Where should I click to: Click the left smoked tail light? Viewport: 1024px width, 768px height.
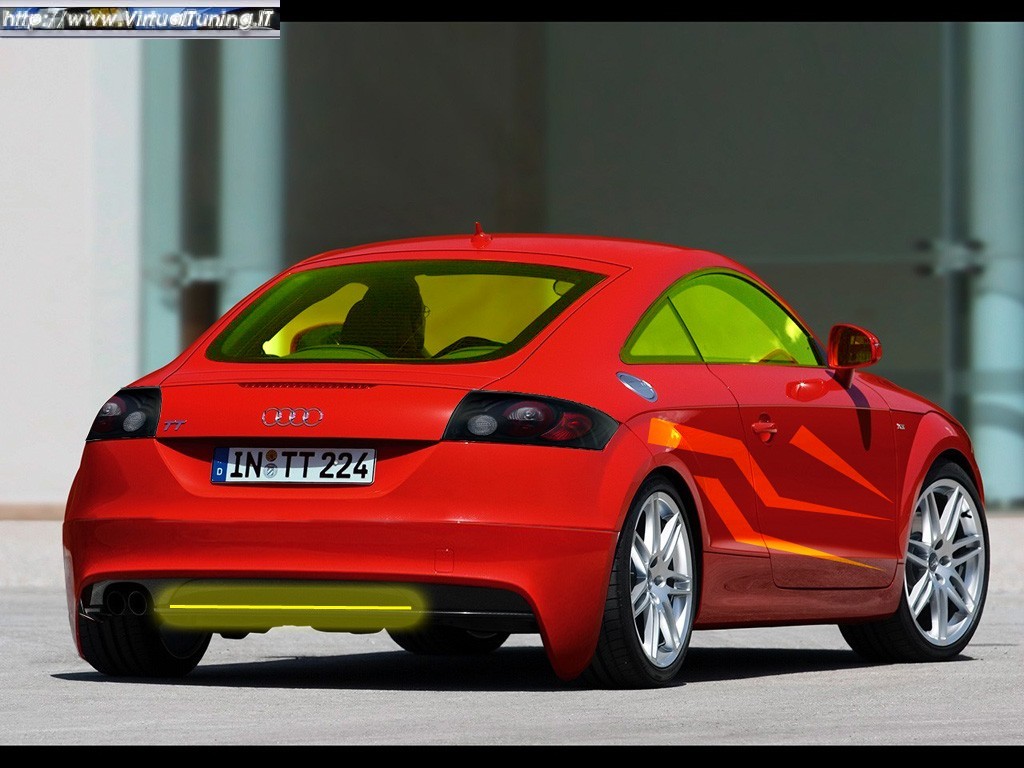[x=125, y=414]
